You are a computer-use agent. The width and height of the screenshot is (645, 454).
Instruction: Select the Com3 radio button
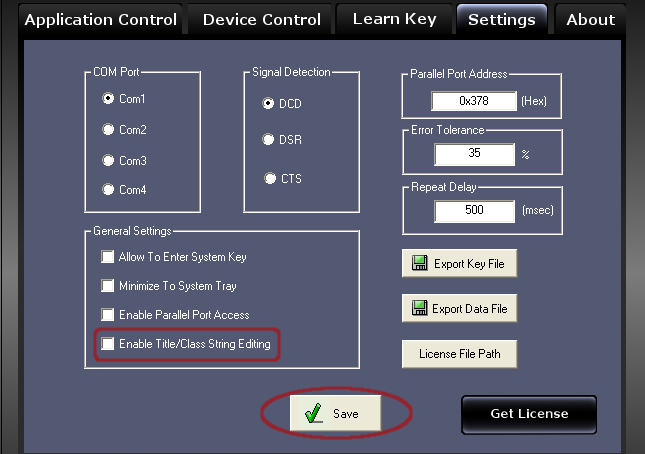point(108,160)
